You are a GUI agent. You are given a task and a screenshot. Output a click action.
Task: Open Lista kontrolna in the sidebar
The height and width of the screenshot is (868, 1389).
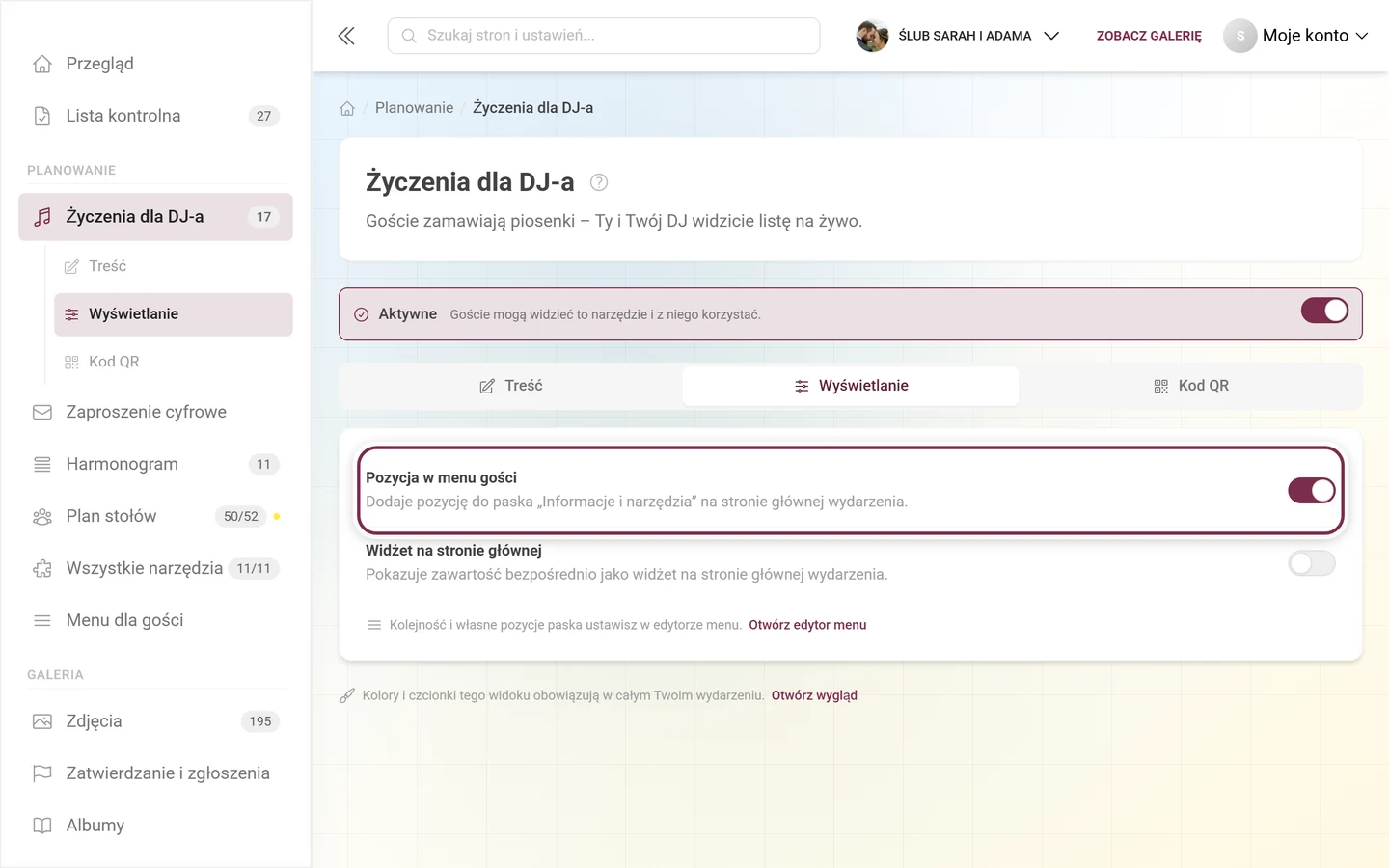pyautogui.click(x=155, y=116)
